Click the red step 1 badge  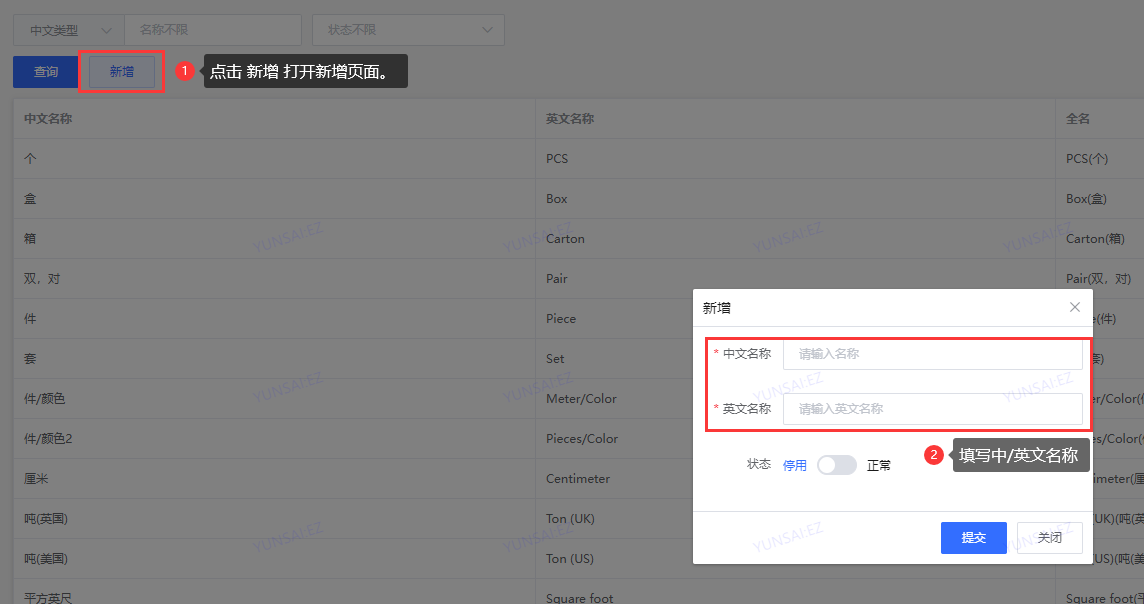(184, 71)
